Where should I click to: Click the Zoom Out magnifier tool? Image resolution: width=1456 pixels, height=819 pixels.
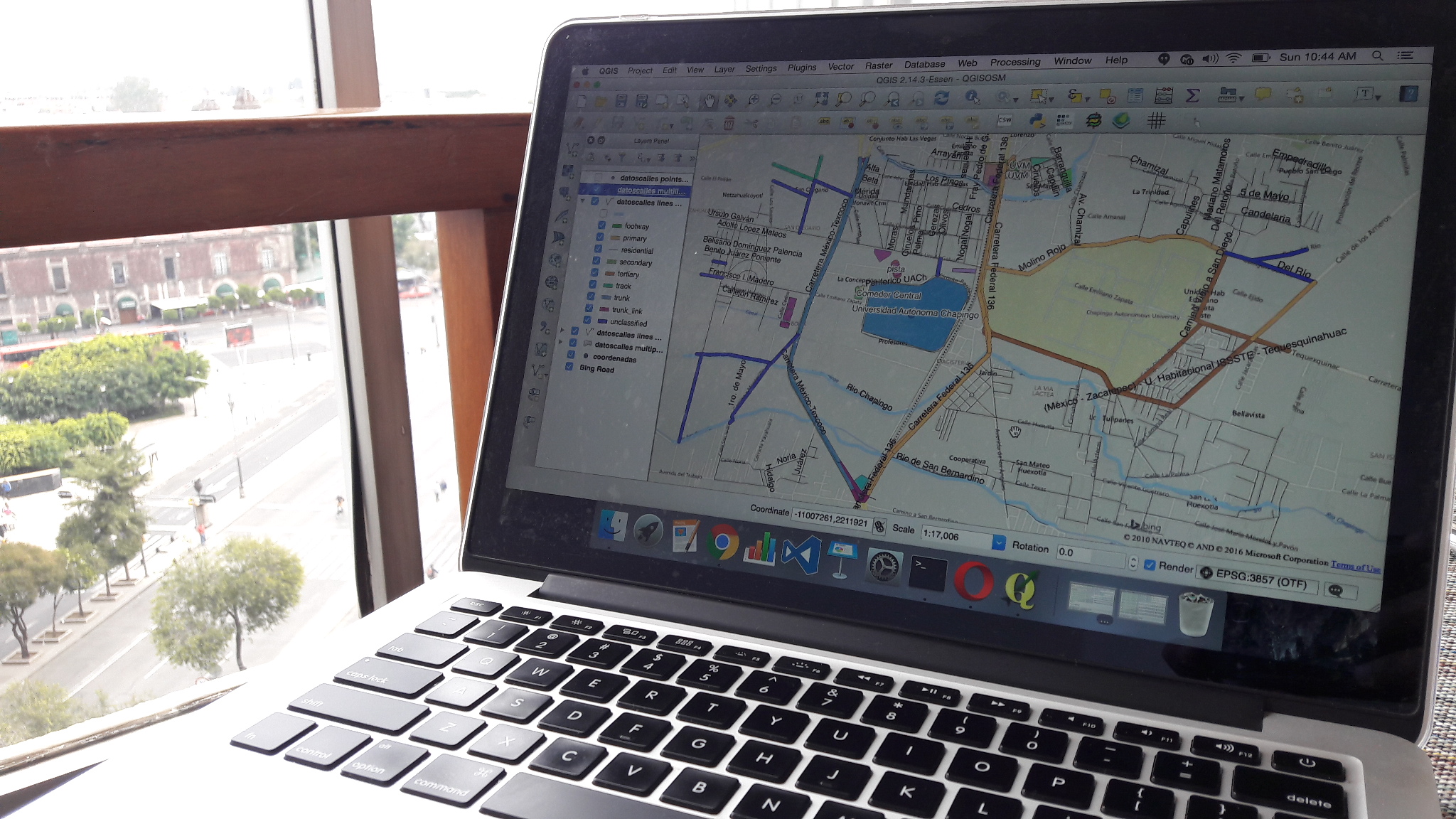pos(776,100)
